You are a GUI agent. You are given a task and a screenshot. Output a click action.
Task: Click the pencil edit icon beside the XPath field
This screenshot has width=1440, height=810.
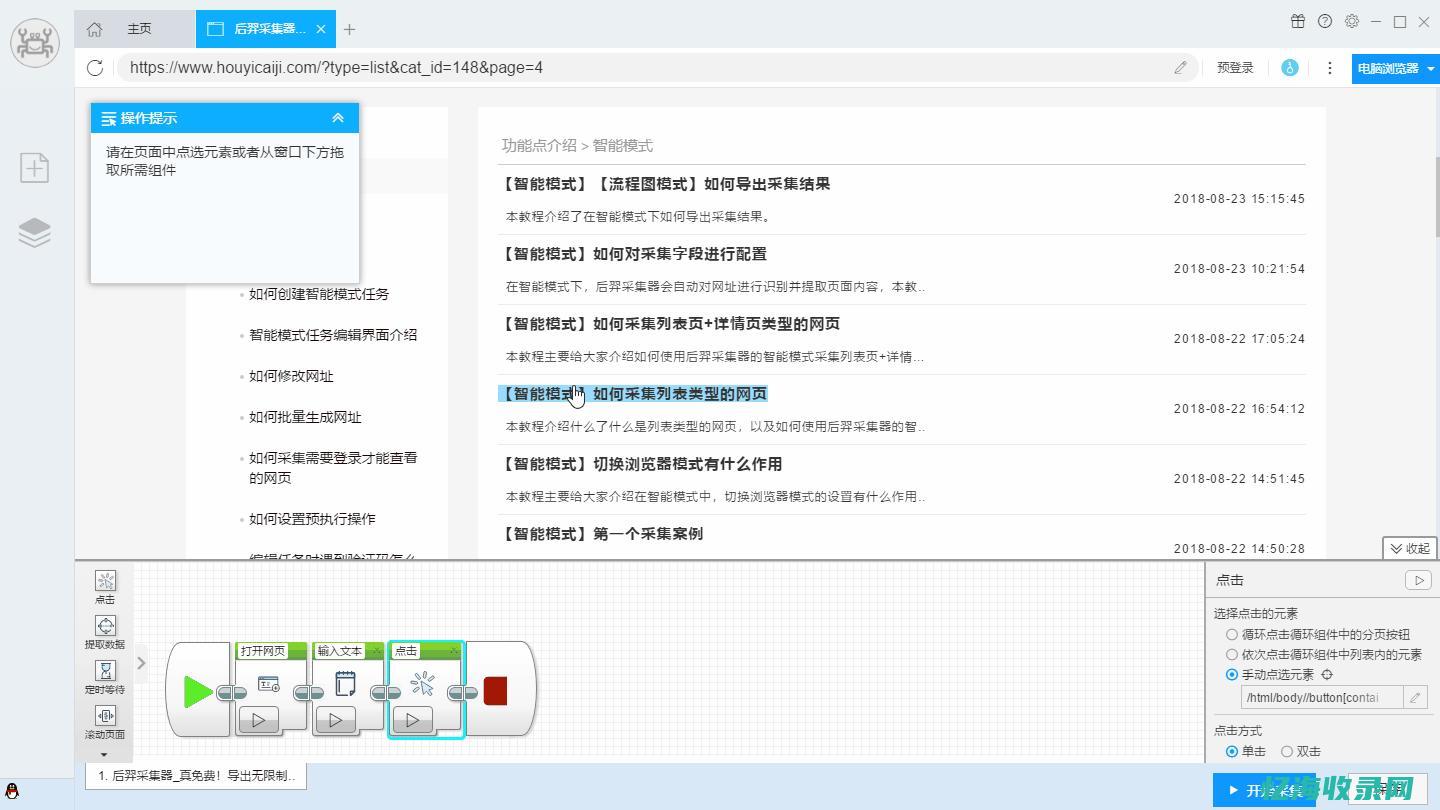(x=1415, y=697)
